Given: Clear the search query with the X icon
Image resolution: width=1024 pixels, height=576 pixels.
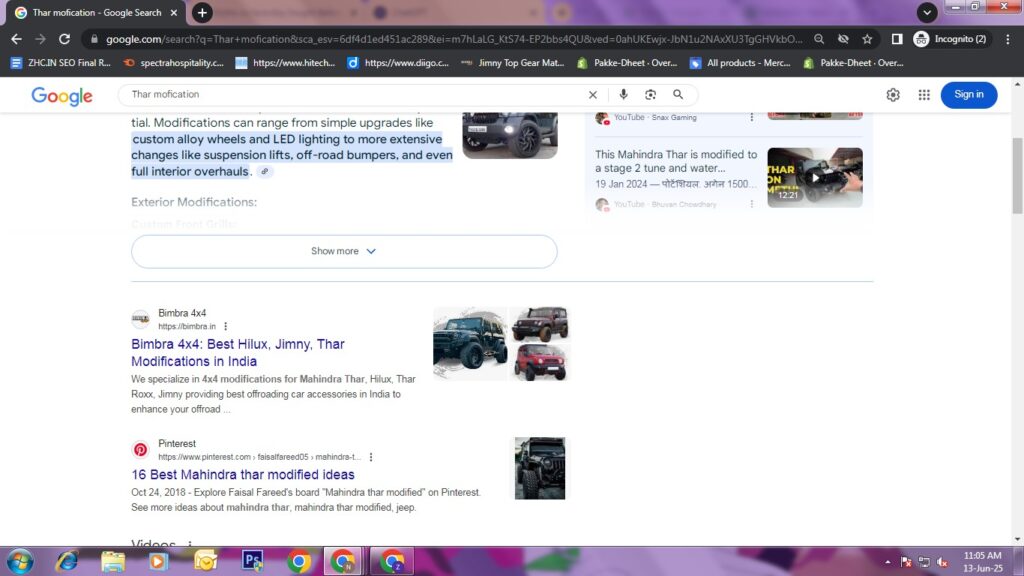Looking at the screenshot, I should tap(592, 94).
